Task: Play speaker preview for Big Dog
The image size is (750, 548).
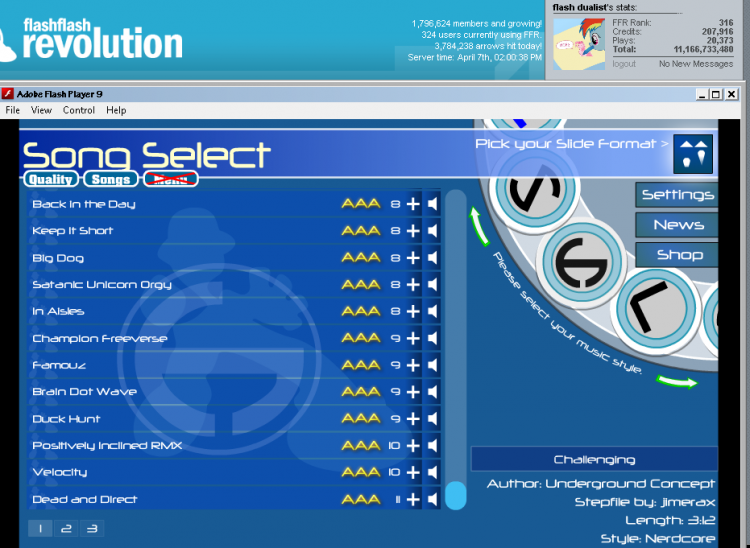Action: [432, 258]
